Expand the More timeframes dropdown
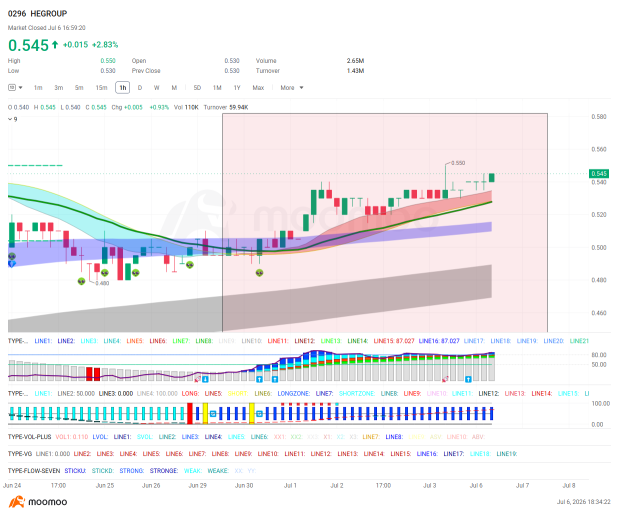 click(292, 88)
